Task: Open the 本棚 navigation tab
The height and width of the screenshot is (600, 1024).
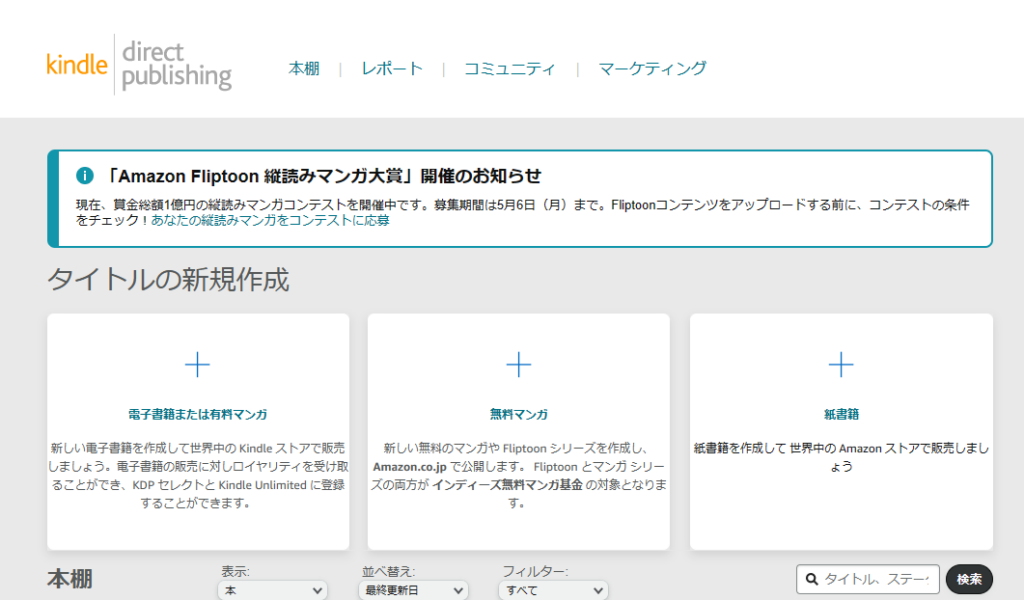Action: (304, 69)
